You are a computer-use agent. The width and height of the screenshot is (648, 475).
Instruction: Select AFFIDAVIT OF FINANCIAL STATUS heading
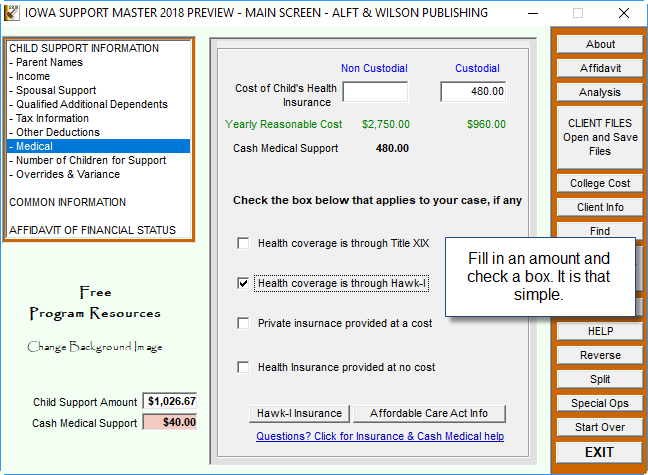(x=98, y=230)
